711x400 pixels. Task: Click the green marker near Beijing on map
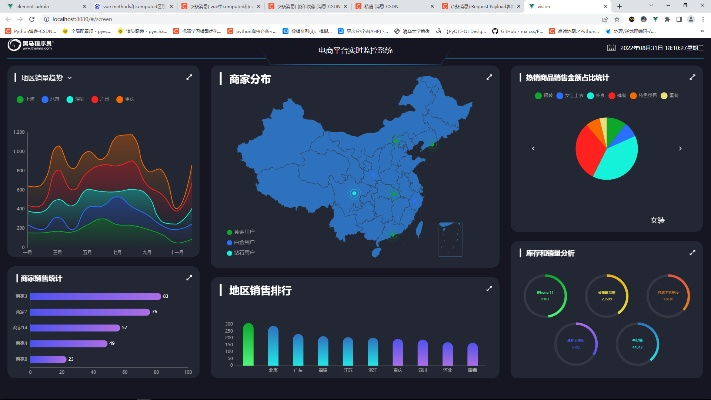(x=395, y=141)
